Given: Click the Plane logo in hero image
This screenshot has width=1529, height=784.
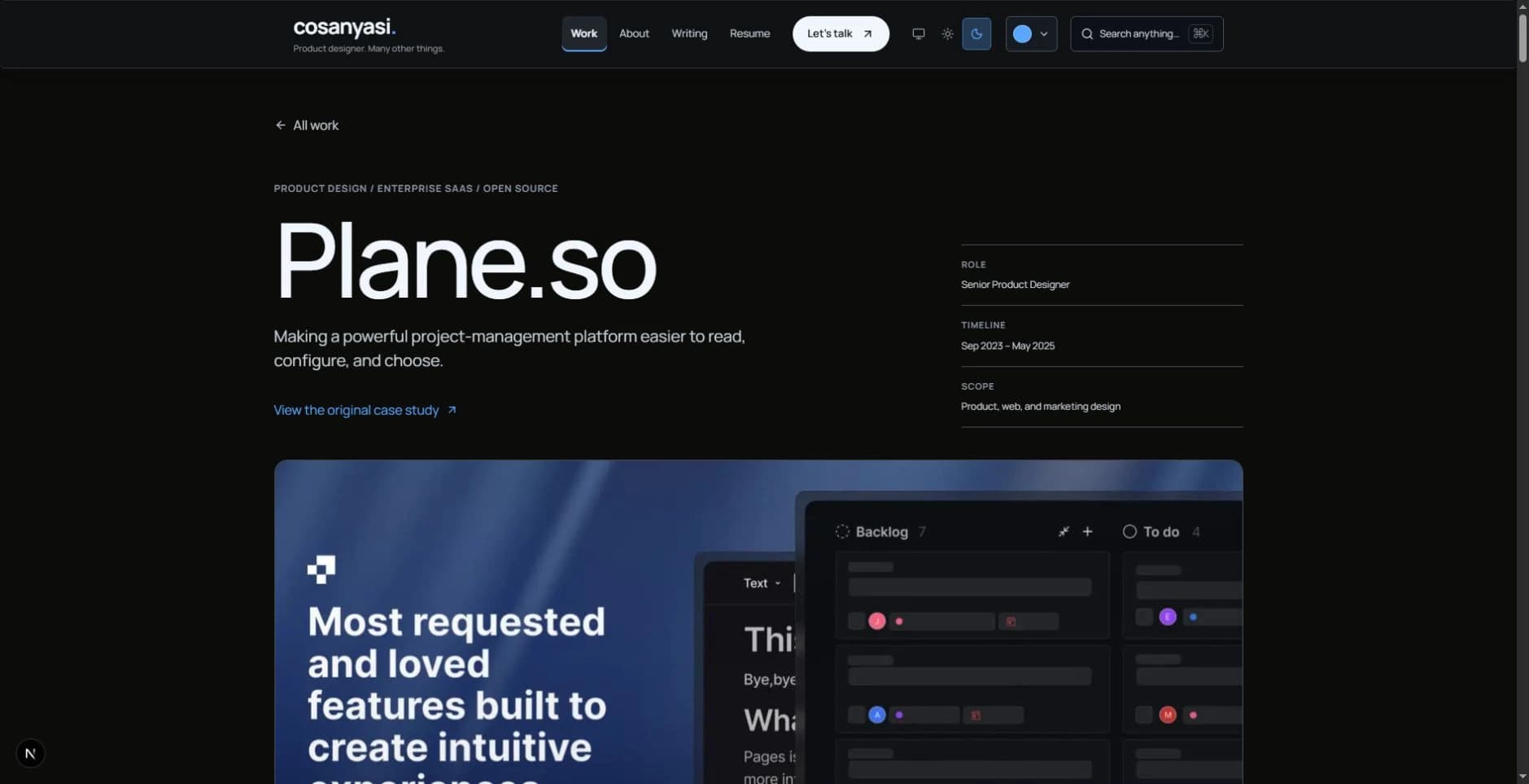Looking at the screenshot, I should point(321,569).
